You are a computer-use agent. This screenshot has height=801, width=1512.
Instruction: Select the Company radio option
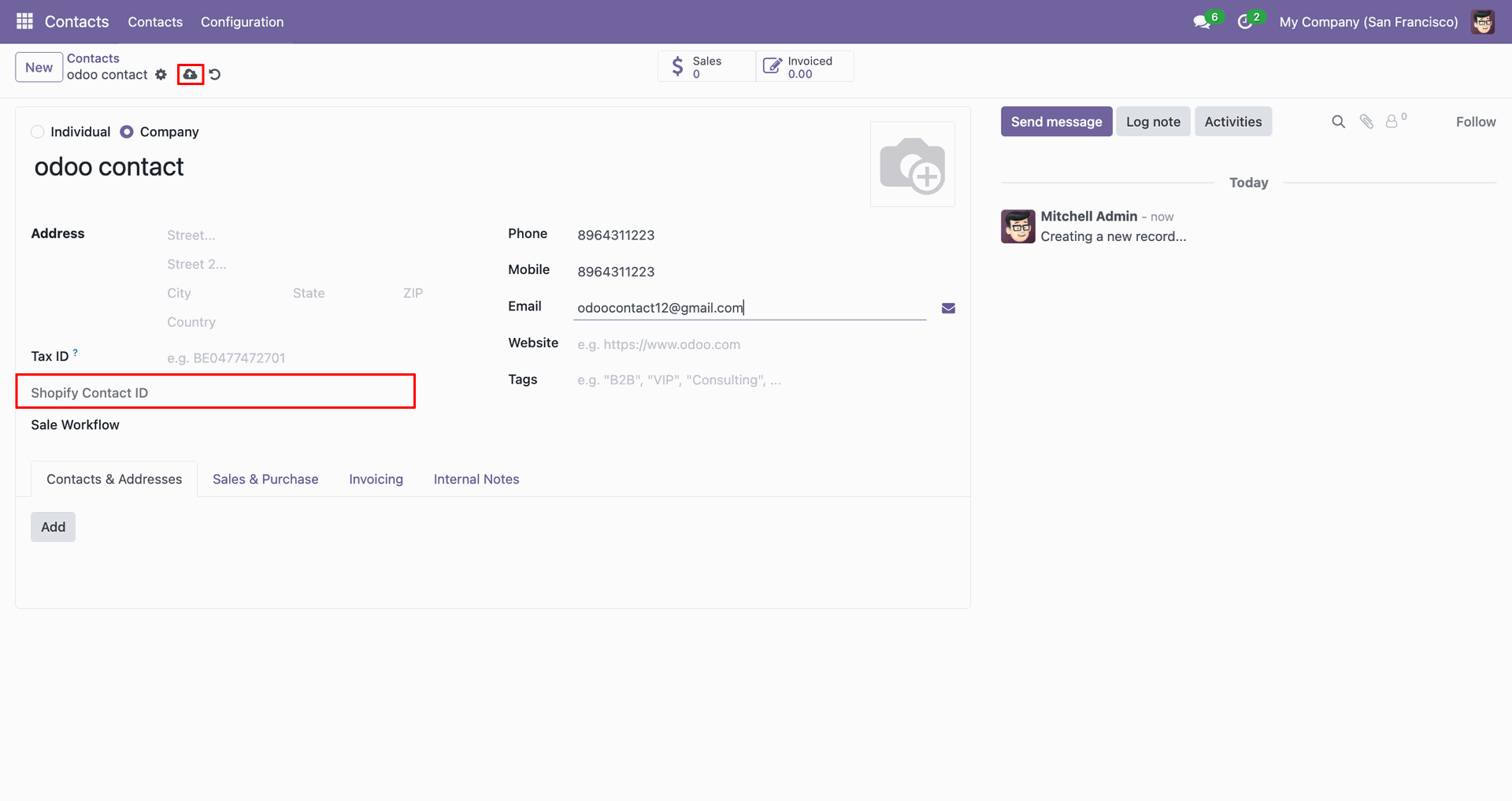pyautogui.click(x=126, y=132)
